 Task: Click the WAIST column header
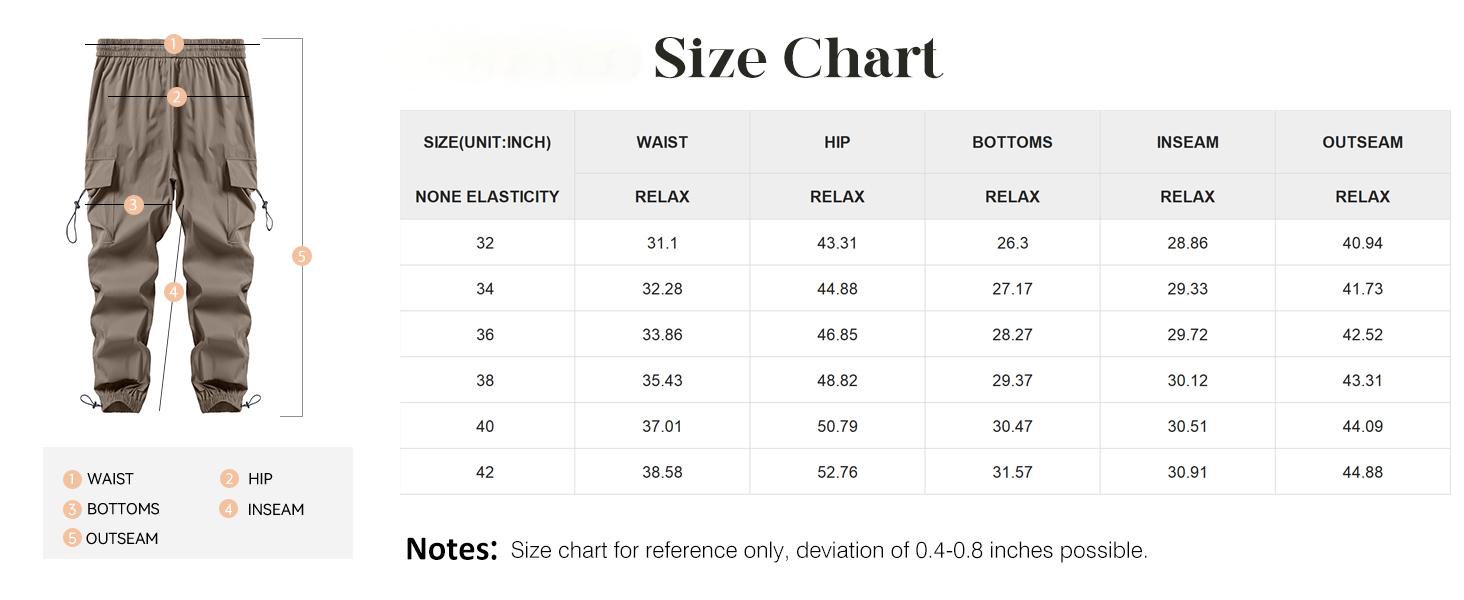click(662, 142)
